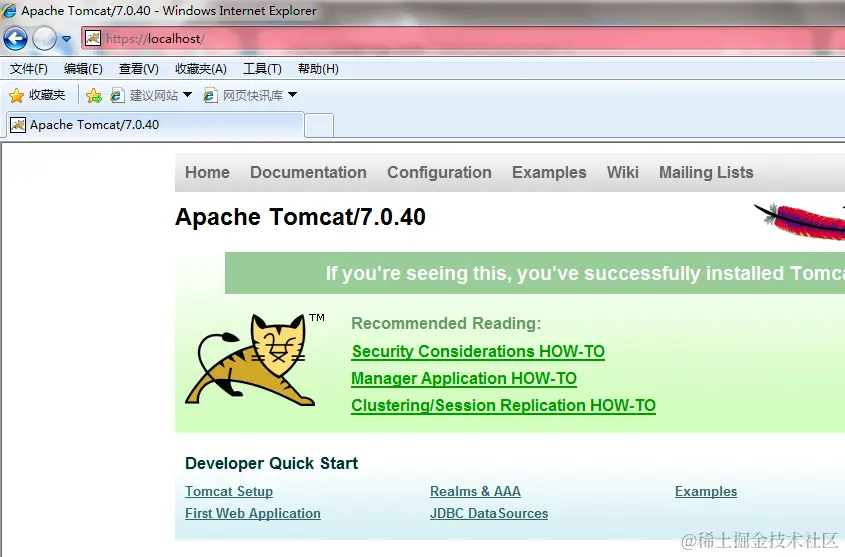Open the Documentation nav link
This screenshot has height=557, width=845.
point(308,172)
